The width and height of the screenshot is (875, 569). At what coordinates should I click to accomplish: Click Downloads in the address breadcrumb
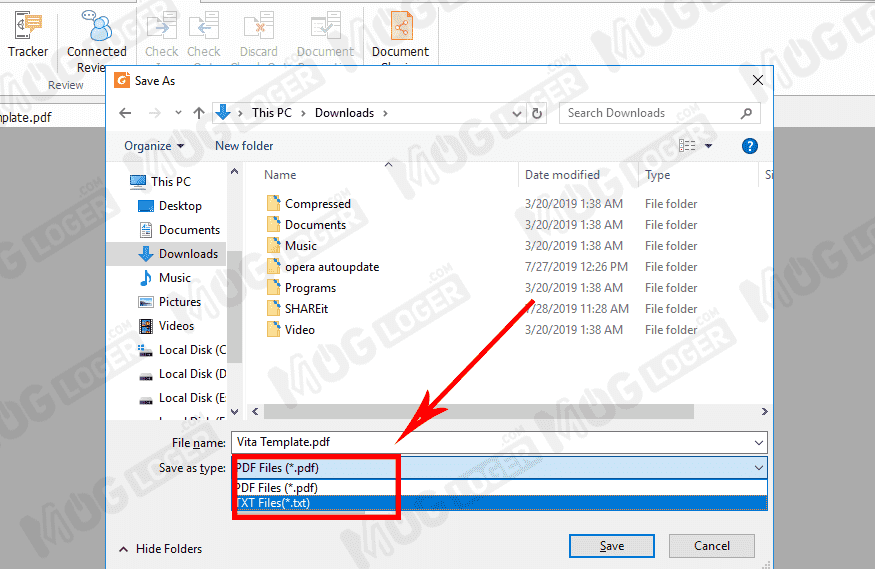pyautogui.click(x=344, y=113)
